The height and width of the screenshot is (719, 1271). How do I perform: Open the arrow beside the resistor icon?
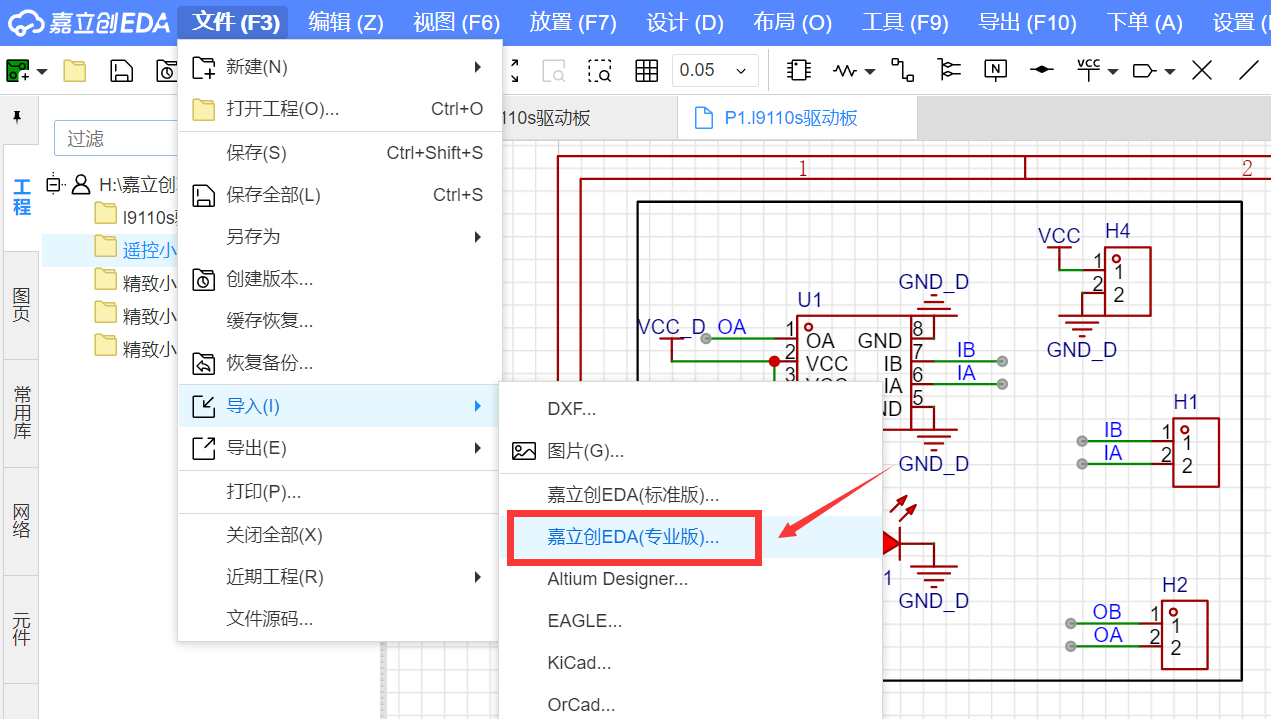[x=869, y=71]
